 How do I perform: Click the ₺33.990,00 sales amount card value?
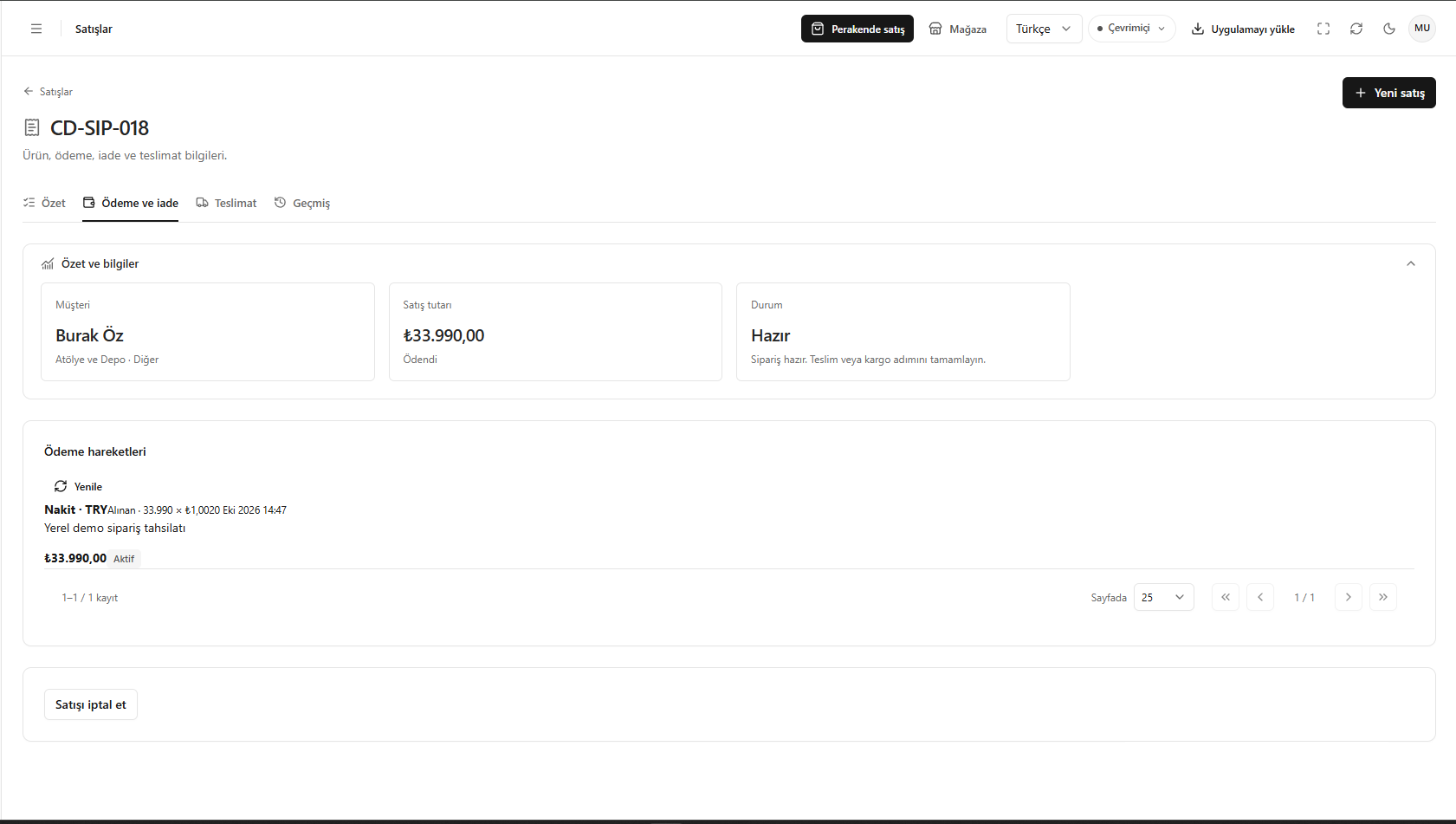coord(443,335)
